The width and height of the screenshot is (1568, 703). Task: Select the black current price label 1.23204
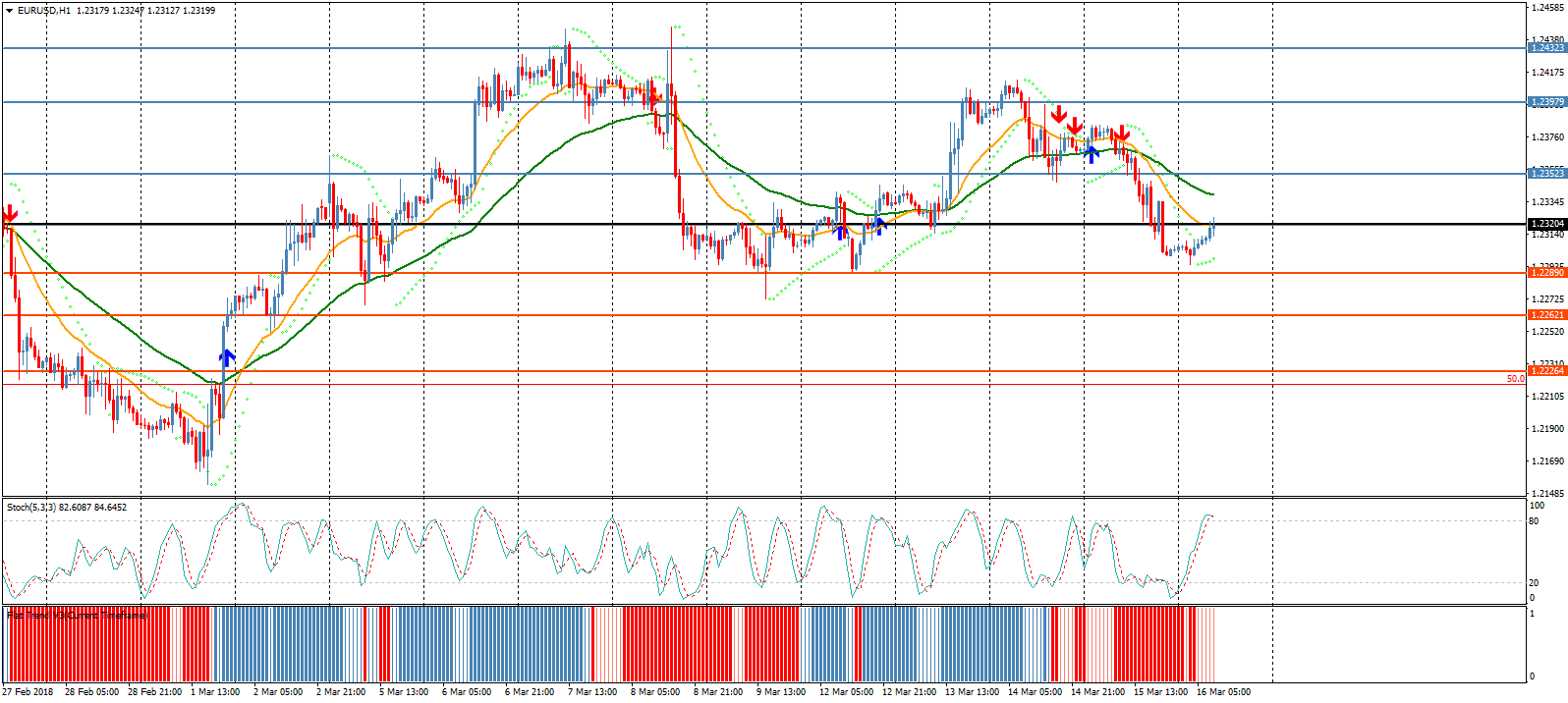(1546, 224)
